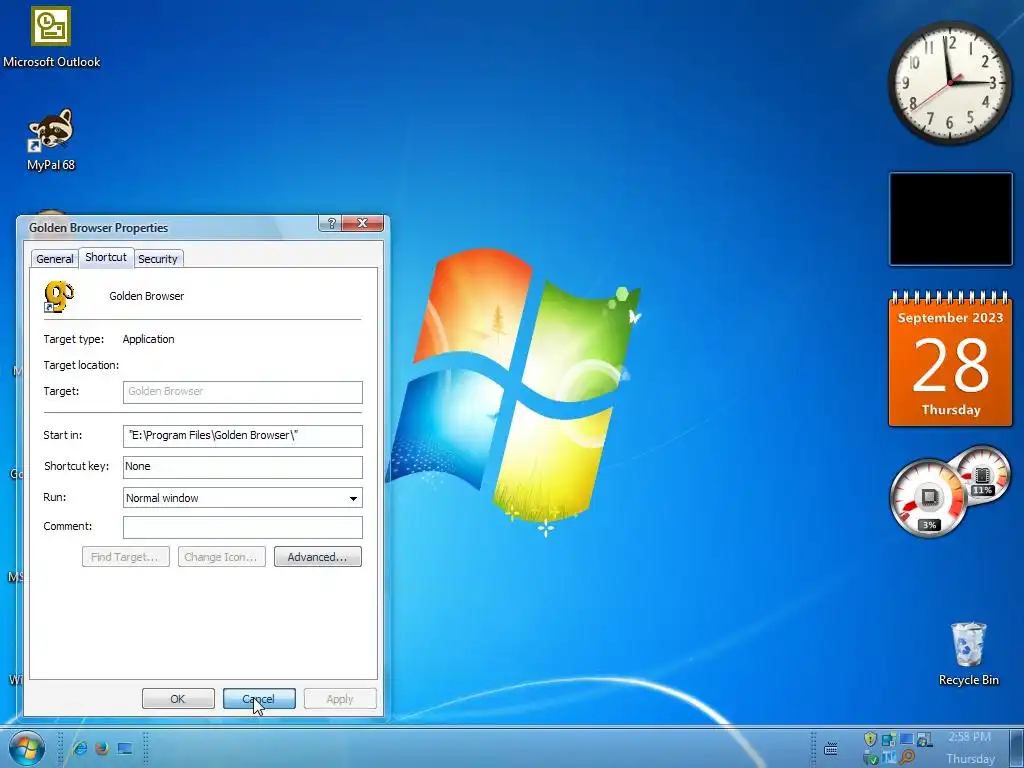Confirm with the OK button

point(178,699)
